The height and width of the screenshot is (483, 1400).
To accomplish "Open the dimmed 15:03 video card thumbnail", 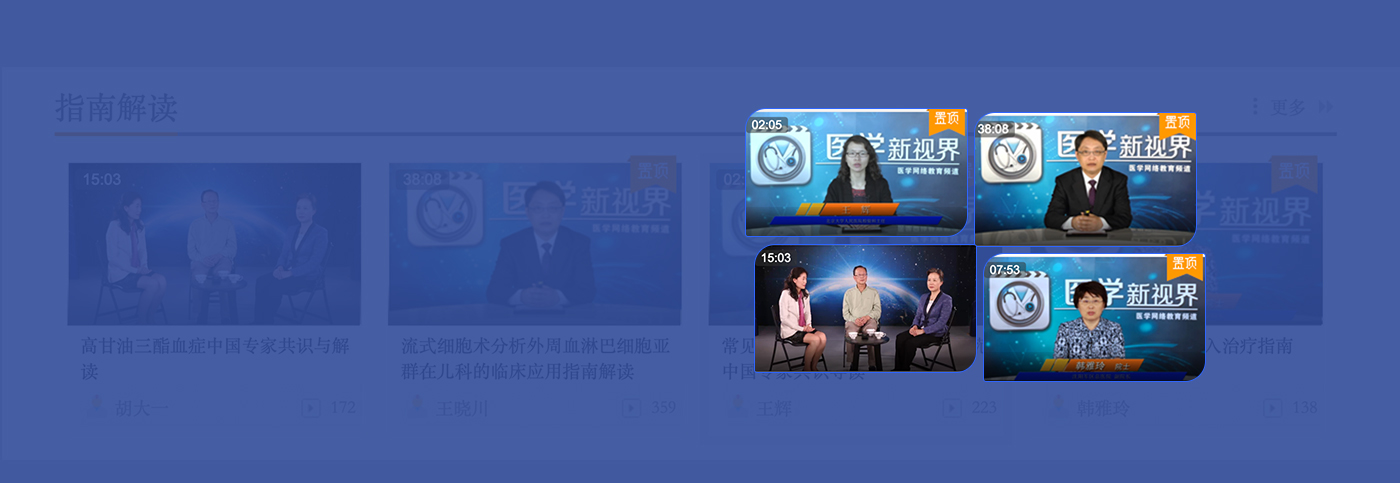I will point(214,244).
